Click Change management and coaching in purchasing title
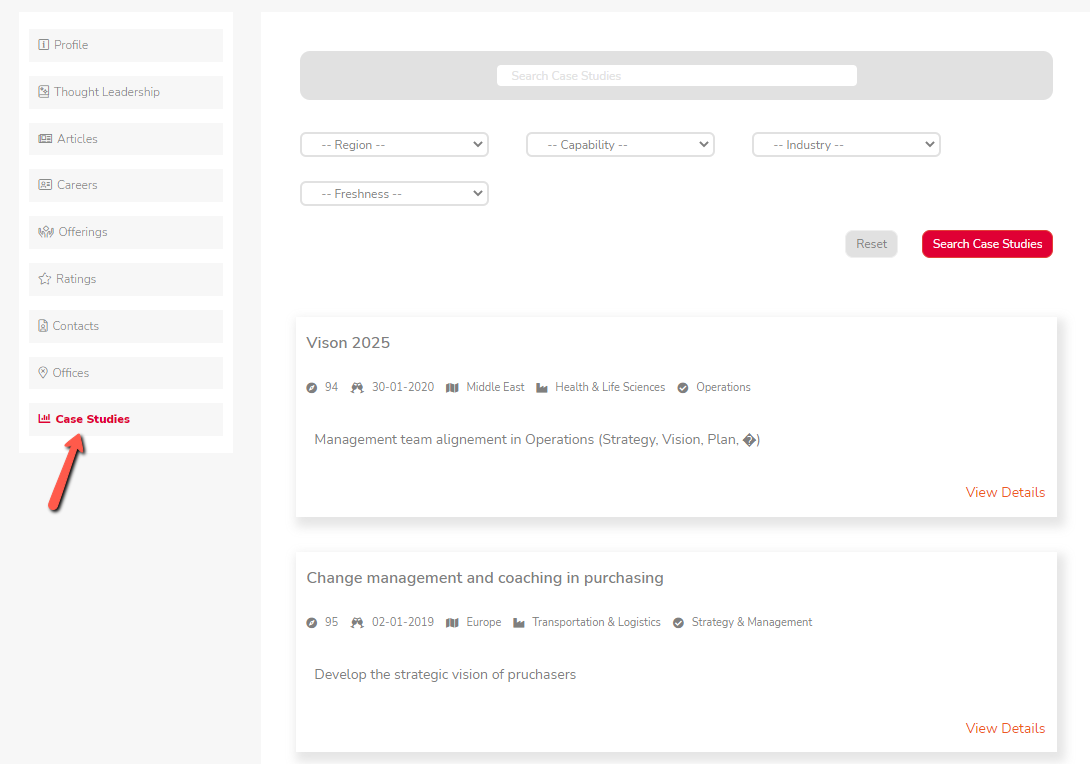 pyautogui.click(x=485, y=578)
